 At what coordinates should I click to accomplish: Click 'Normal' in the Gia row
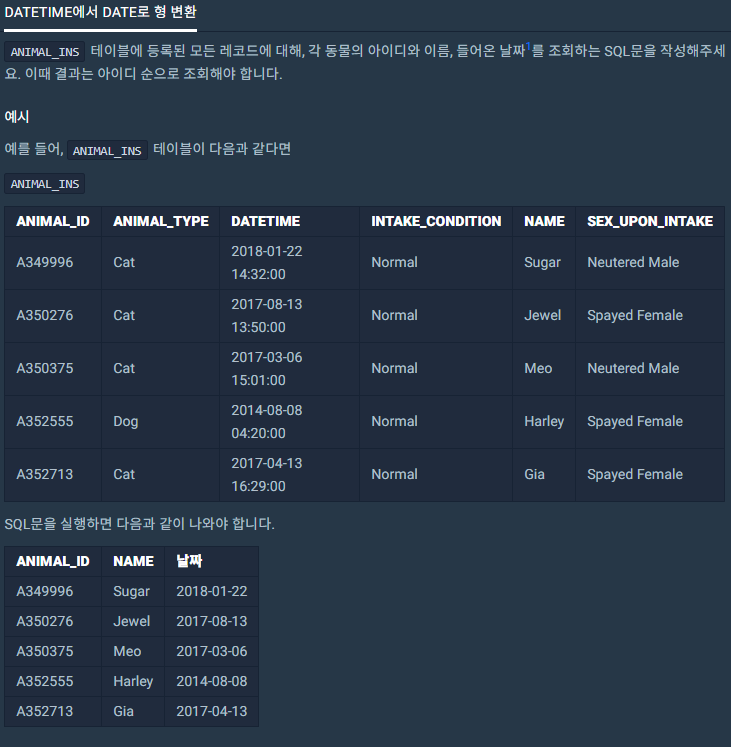pyautogui.click(x=395, y=474)
